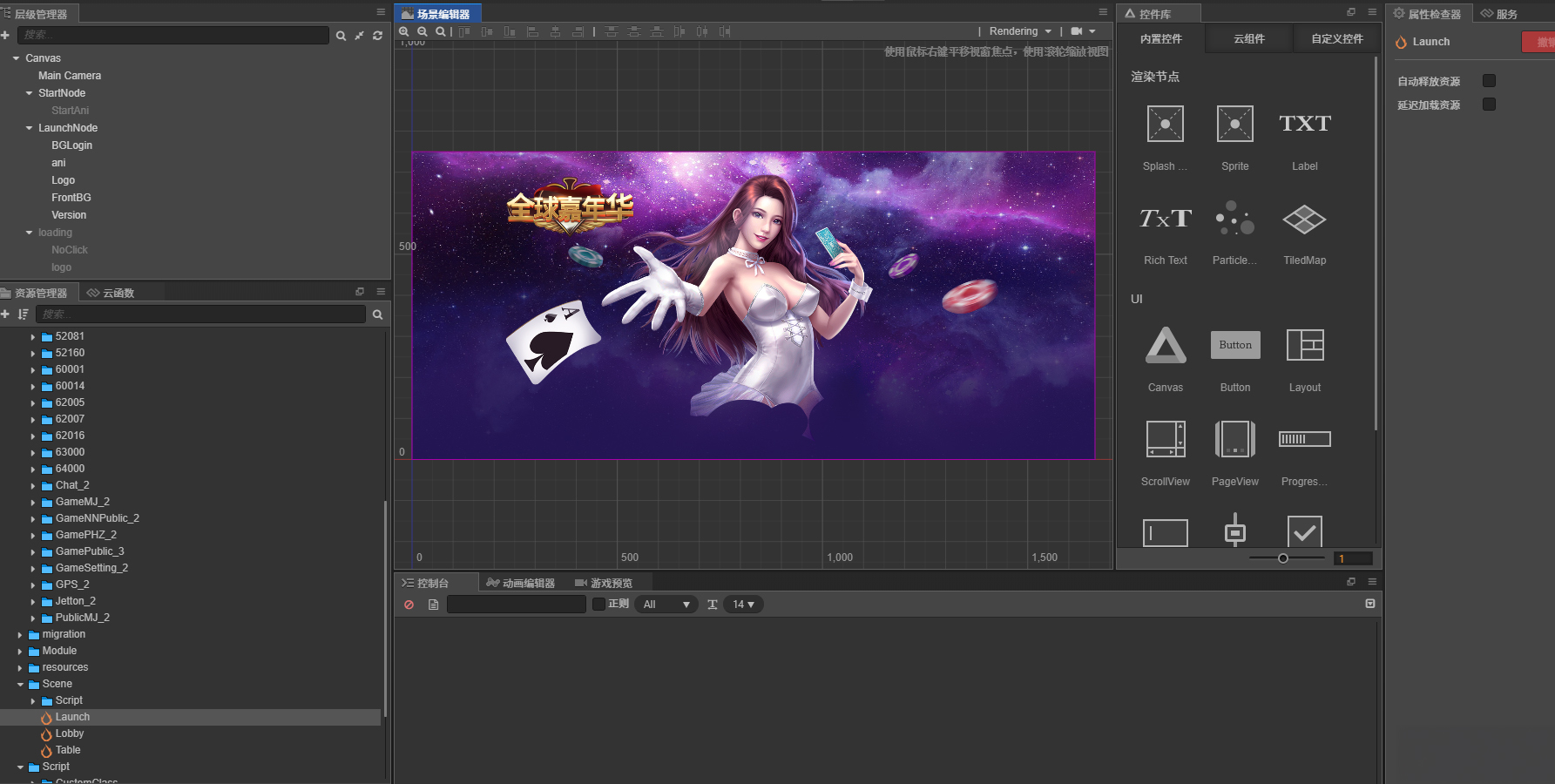Reset scene editor zoom

441,31
